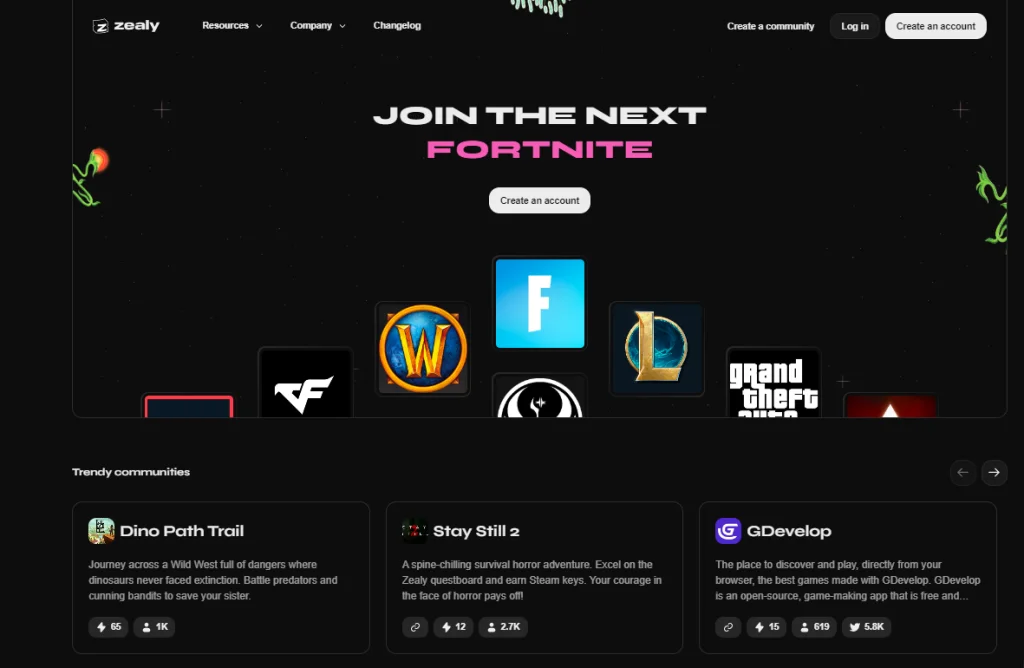This screenshot has width=1024, height=668.
Task: Select the CrossFire game icon
Action: click(x=305, y=383)
